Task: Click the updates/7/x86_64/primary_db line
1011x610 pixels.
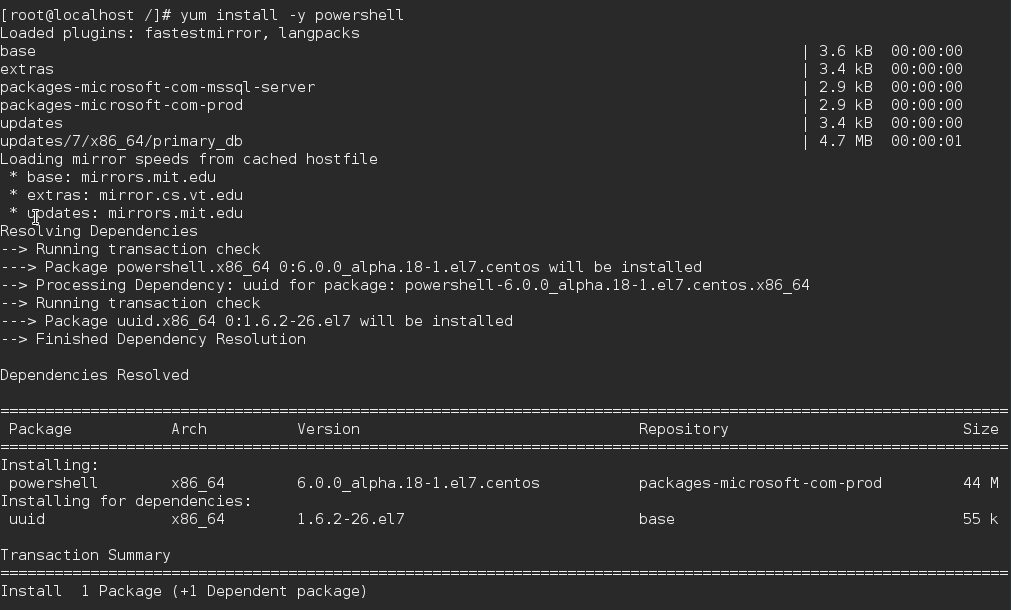Action: point(121,141)
